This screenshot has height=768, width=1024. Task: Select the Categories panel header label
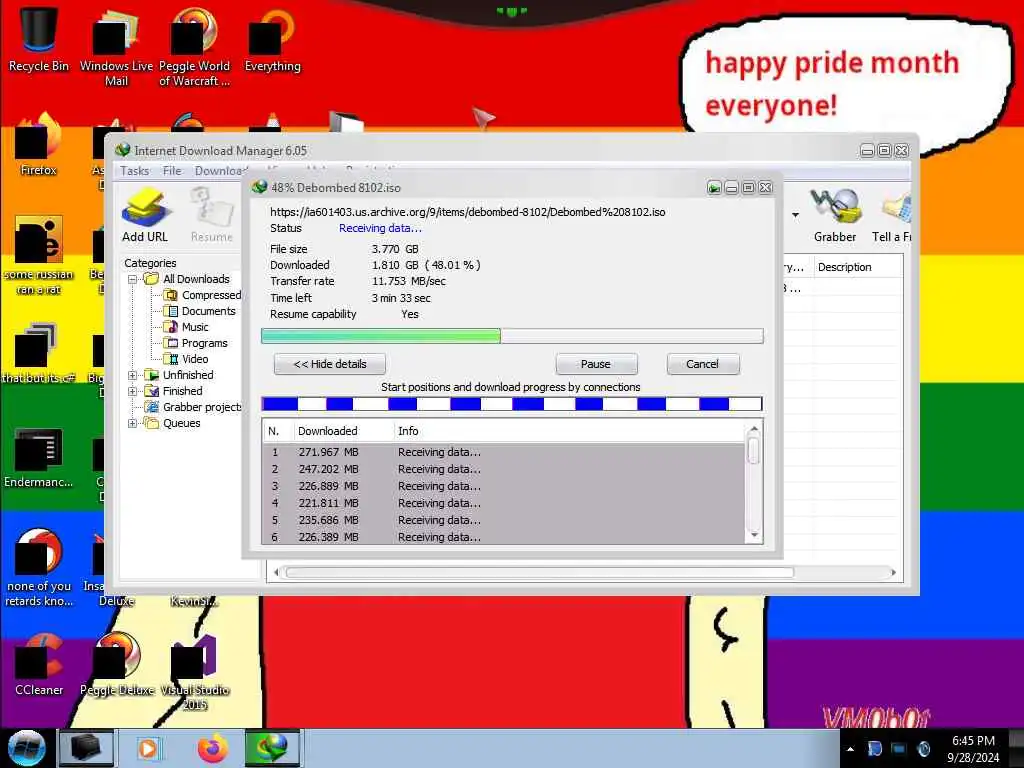point(150,263)
